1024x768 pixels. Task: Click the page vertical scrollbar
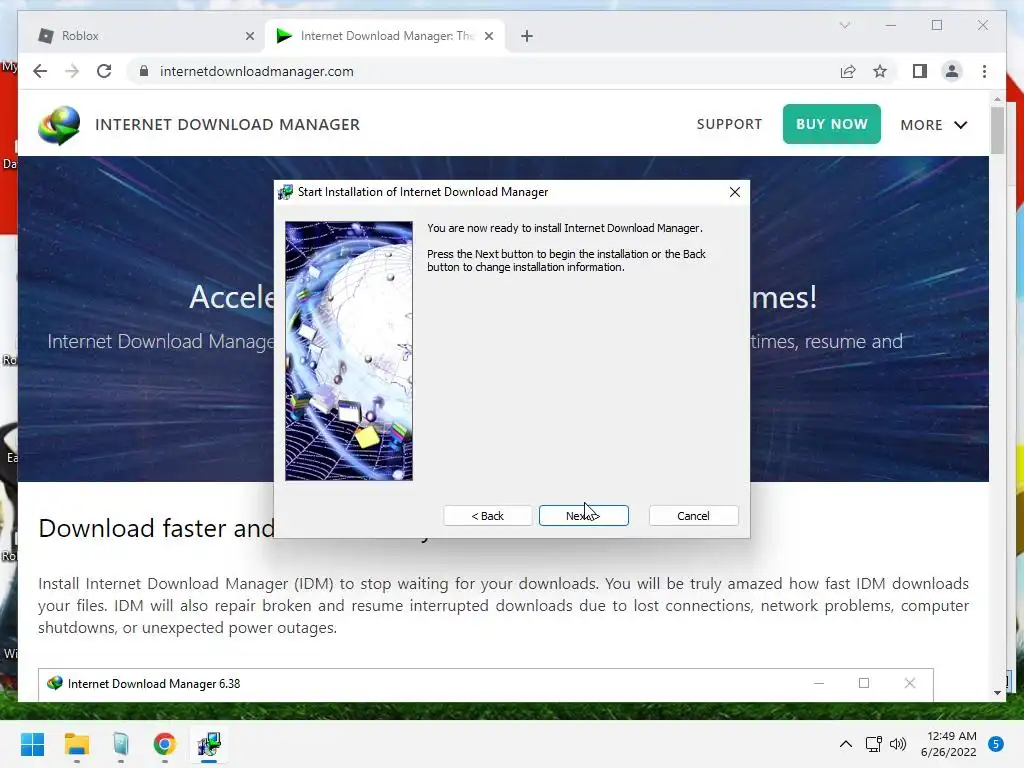[x=997, y=131]
